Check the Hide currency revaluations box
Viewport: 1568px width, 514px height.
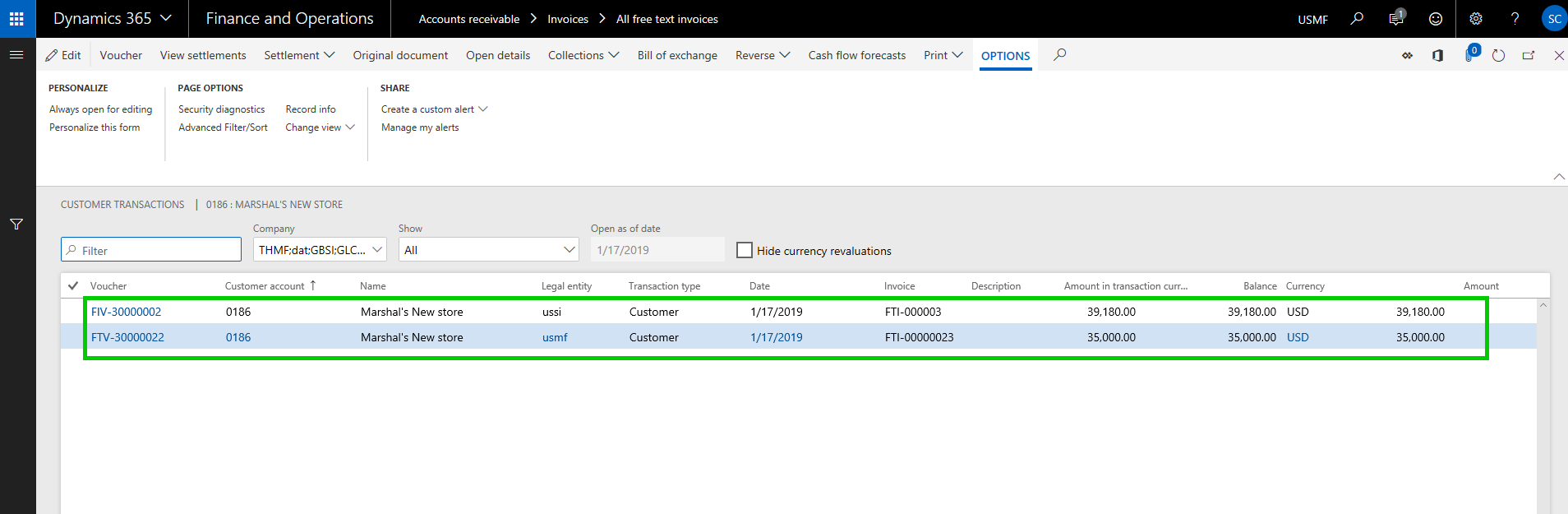click(745, 250)
